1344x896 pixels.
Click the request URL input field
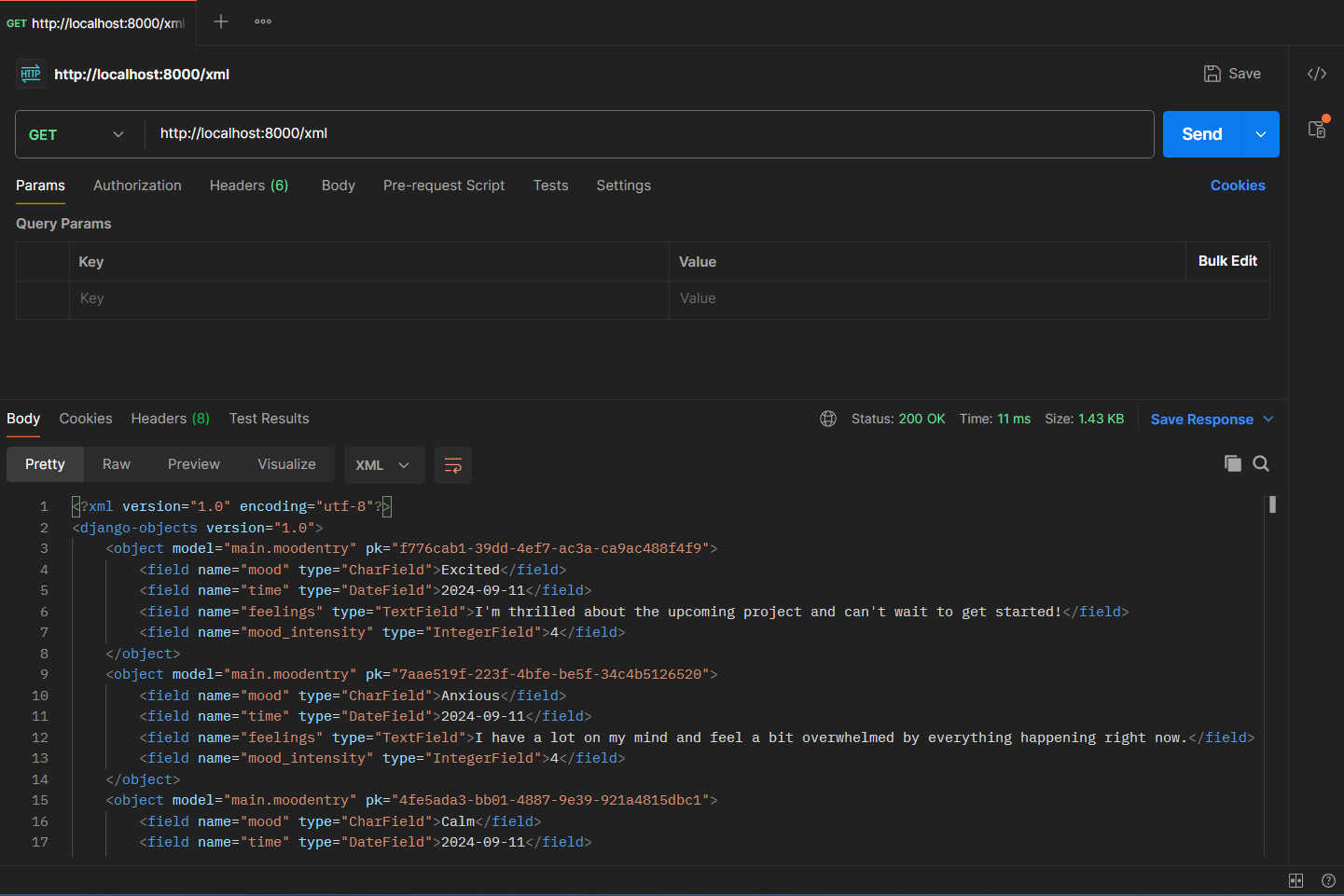(649, 133)
